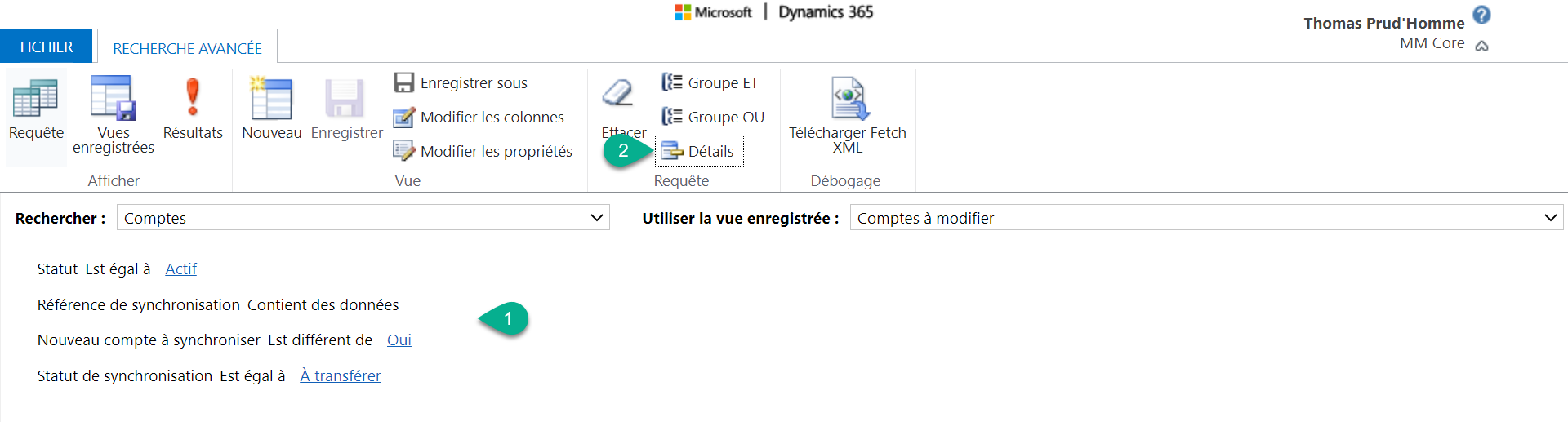
Task: Select the RECHERCHE AVANCÉE tab
Action: [187, 48]
